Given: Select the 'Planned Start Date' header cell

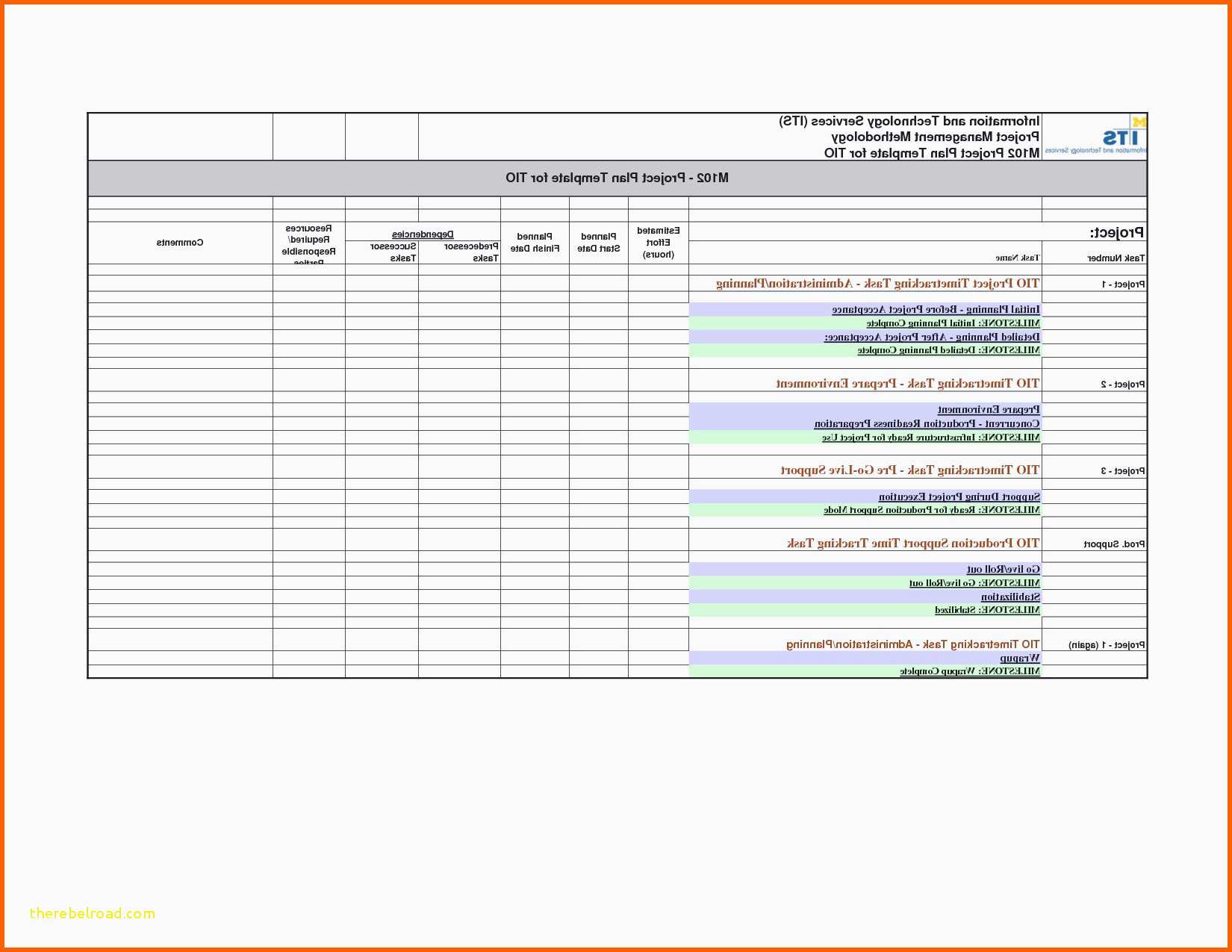Looking at the screenshot, I should pos(598,243).
